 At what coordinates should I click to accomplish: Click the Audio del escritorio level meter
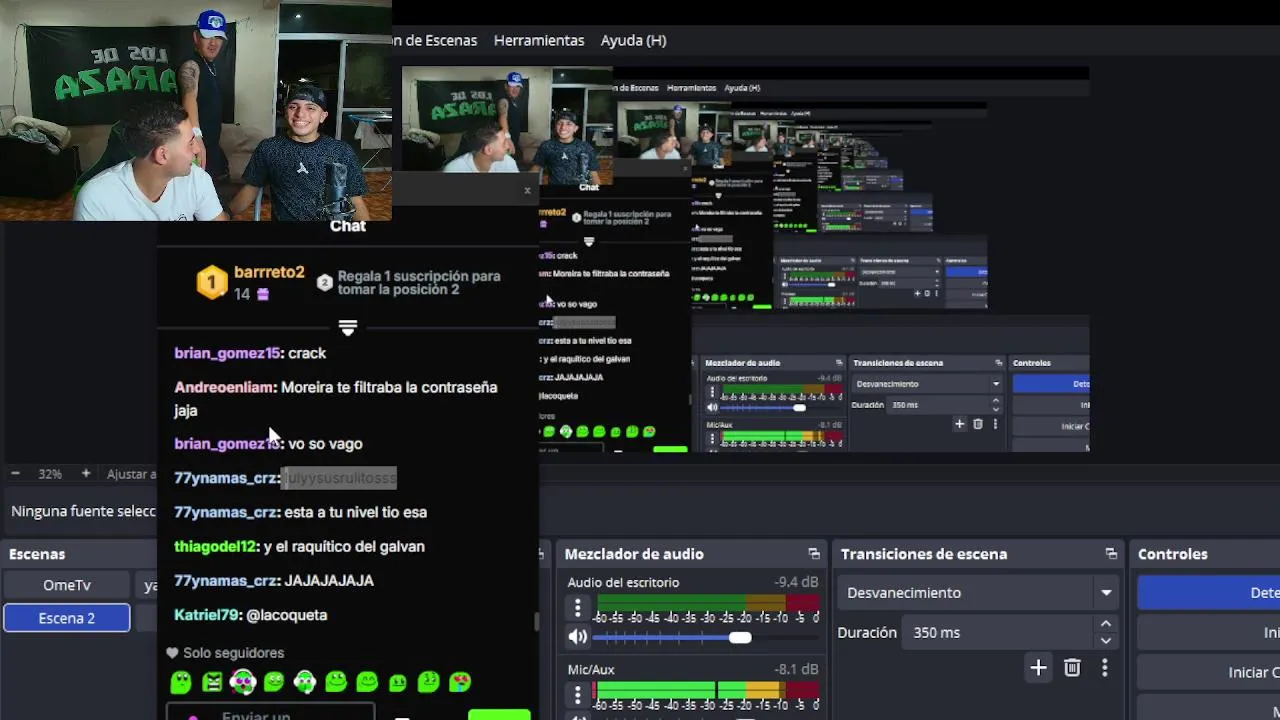(708, 603)
